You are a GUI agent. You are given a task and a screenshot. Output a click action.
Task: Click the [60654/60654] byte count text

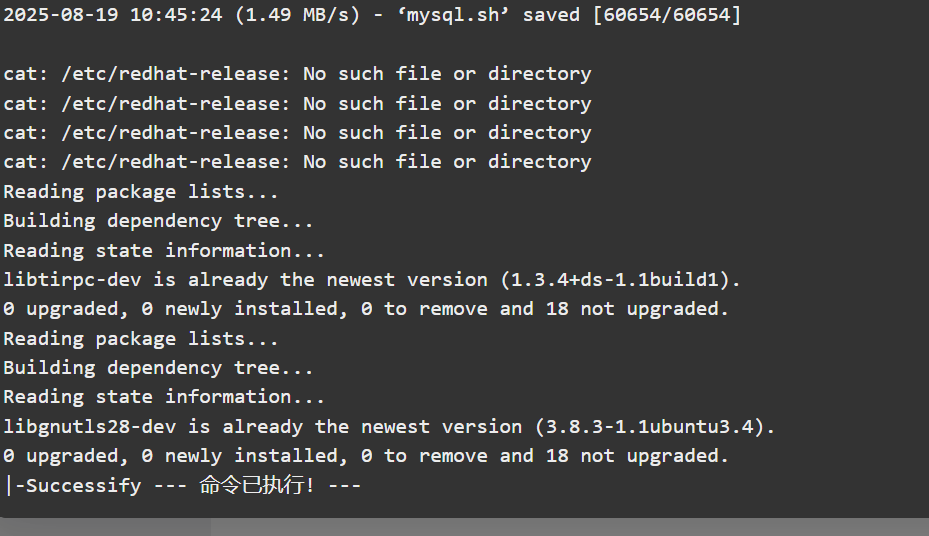pos(667,15)
